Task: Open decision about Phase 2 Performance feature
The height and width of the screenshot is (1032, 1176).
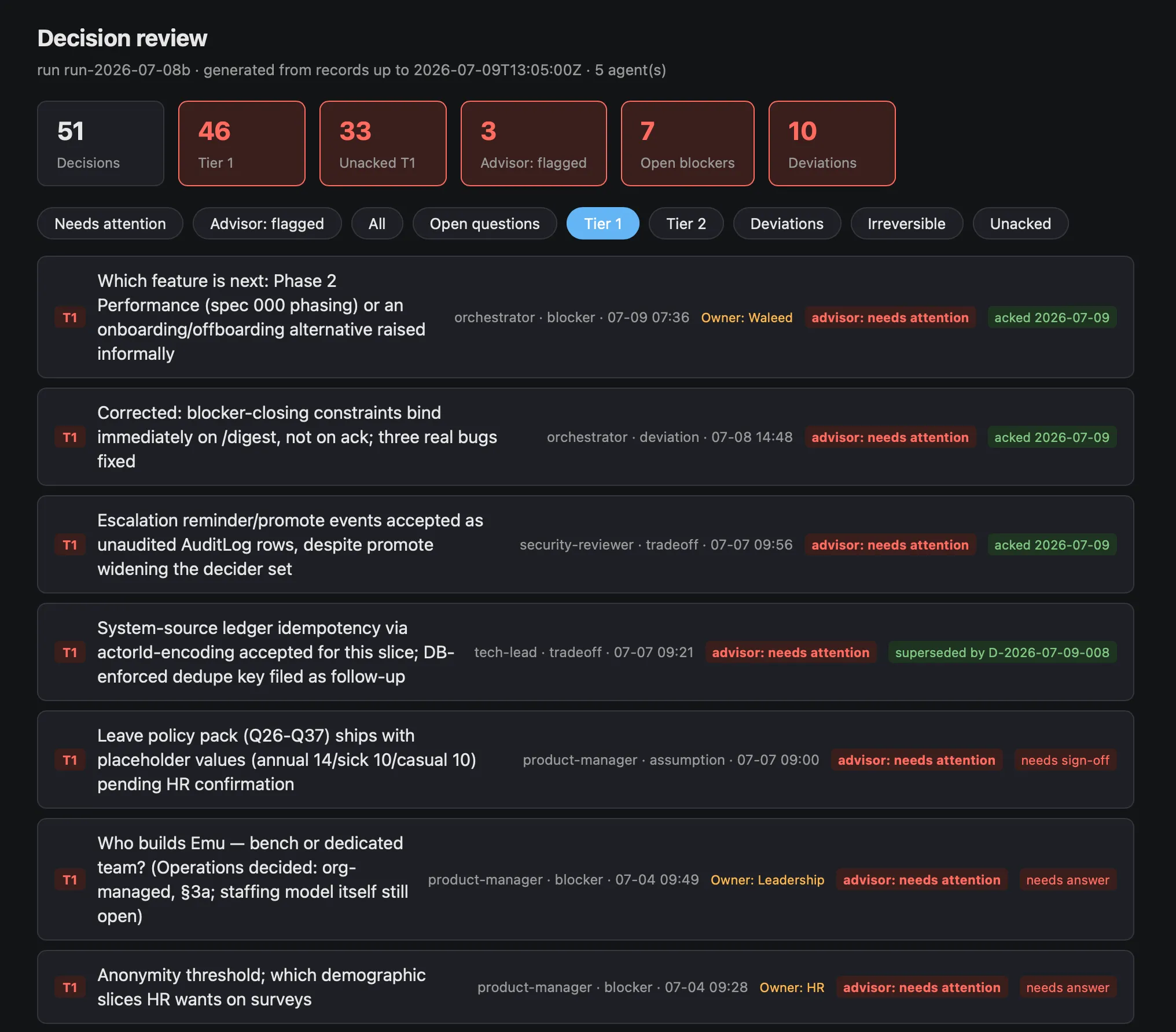Action: coord(585,317)
